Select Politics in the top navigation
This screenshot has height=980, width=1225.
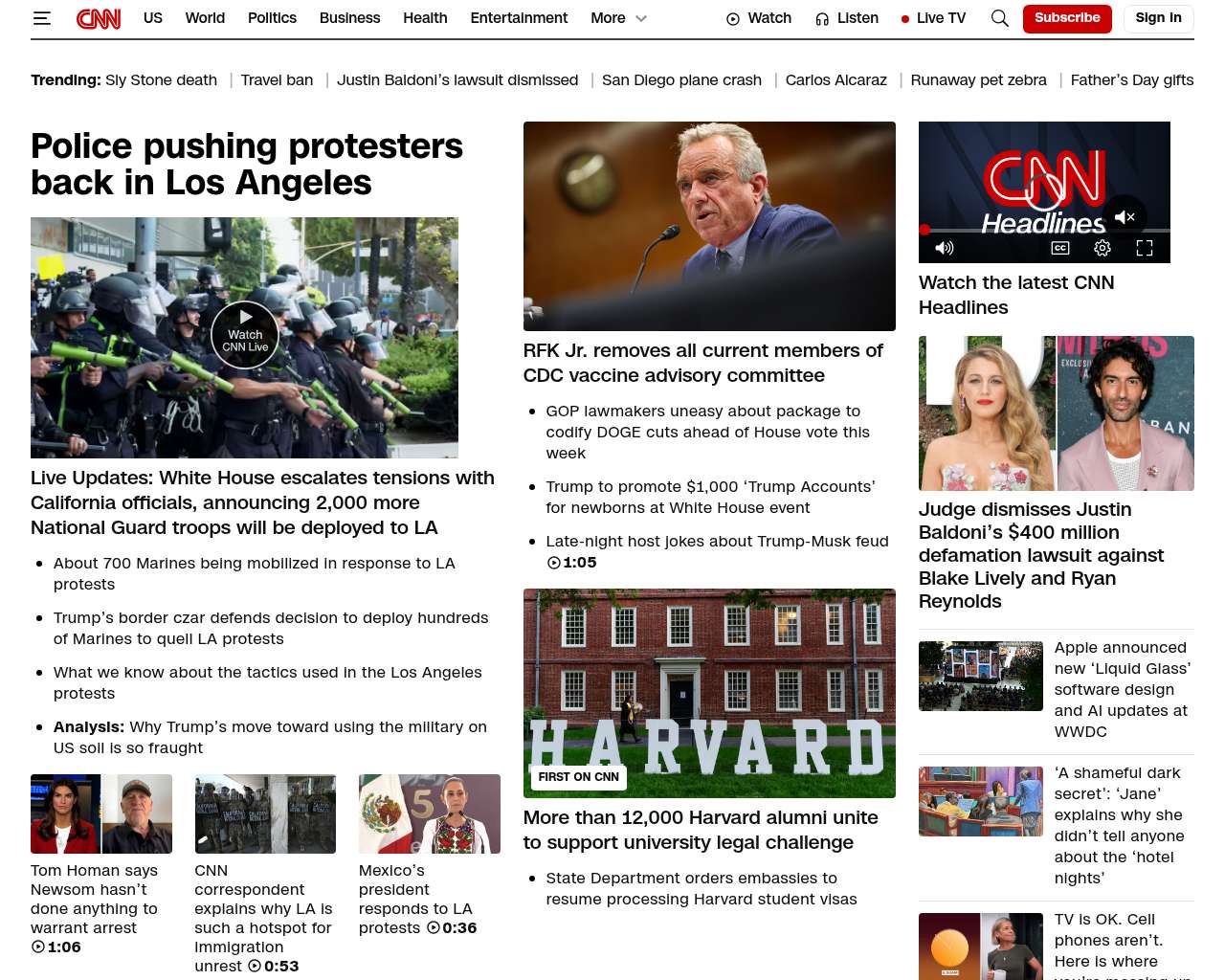tap(272, 18)
